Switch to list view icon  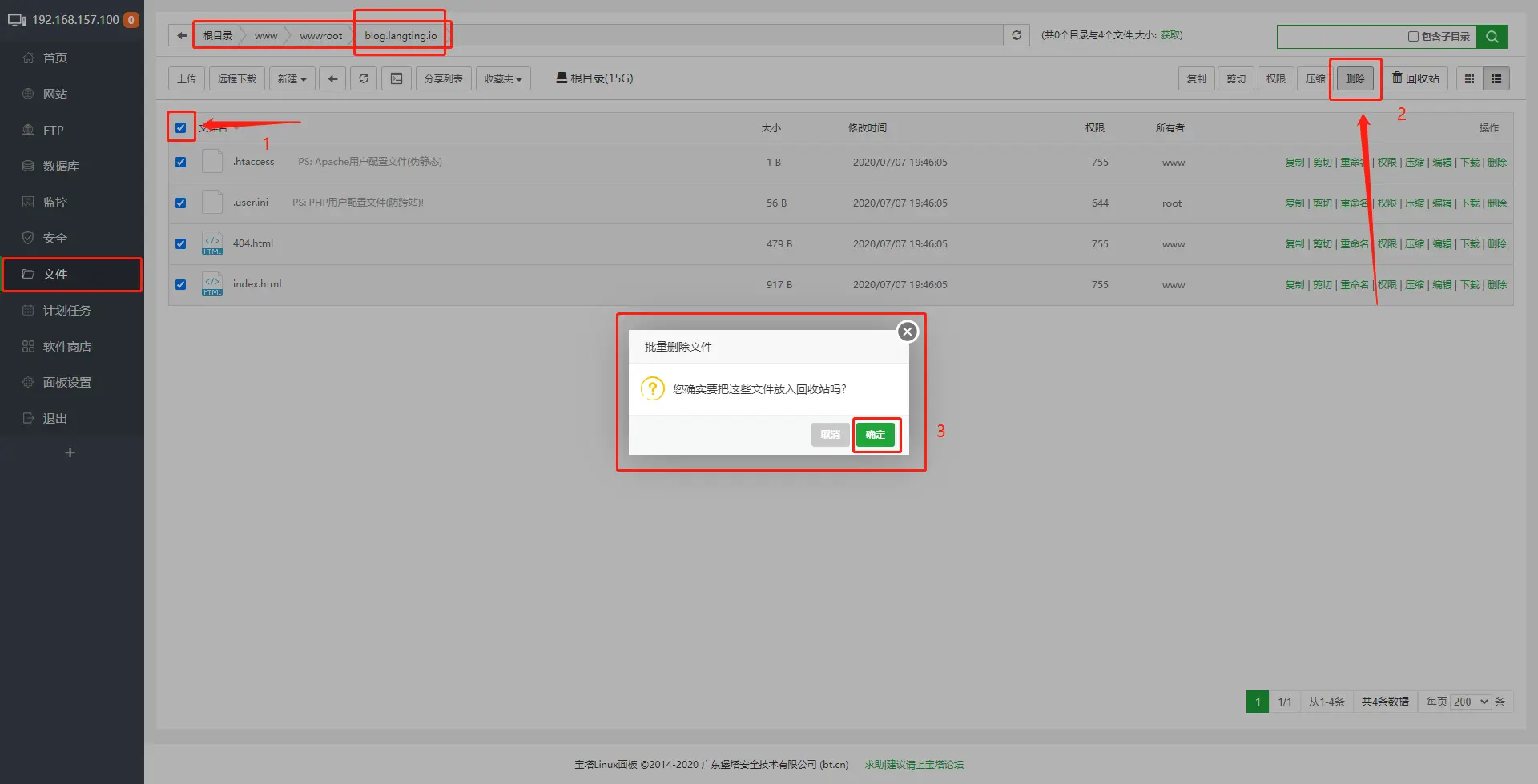click(x=1496, y=78)
